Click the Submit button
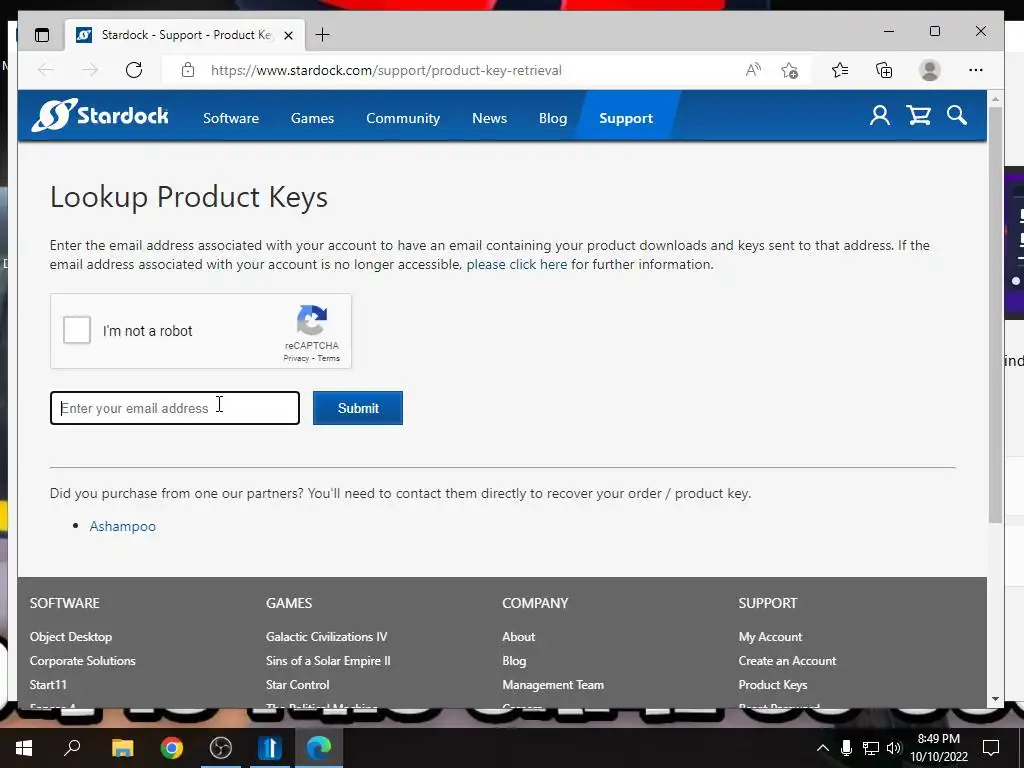 click(x=358, y=408)
